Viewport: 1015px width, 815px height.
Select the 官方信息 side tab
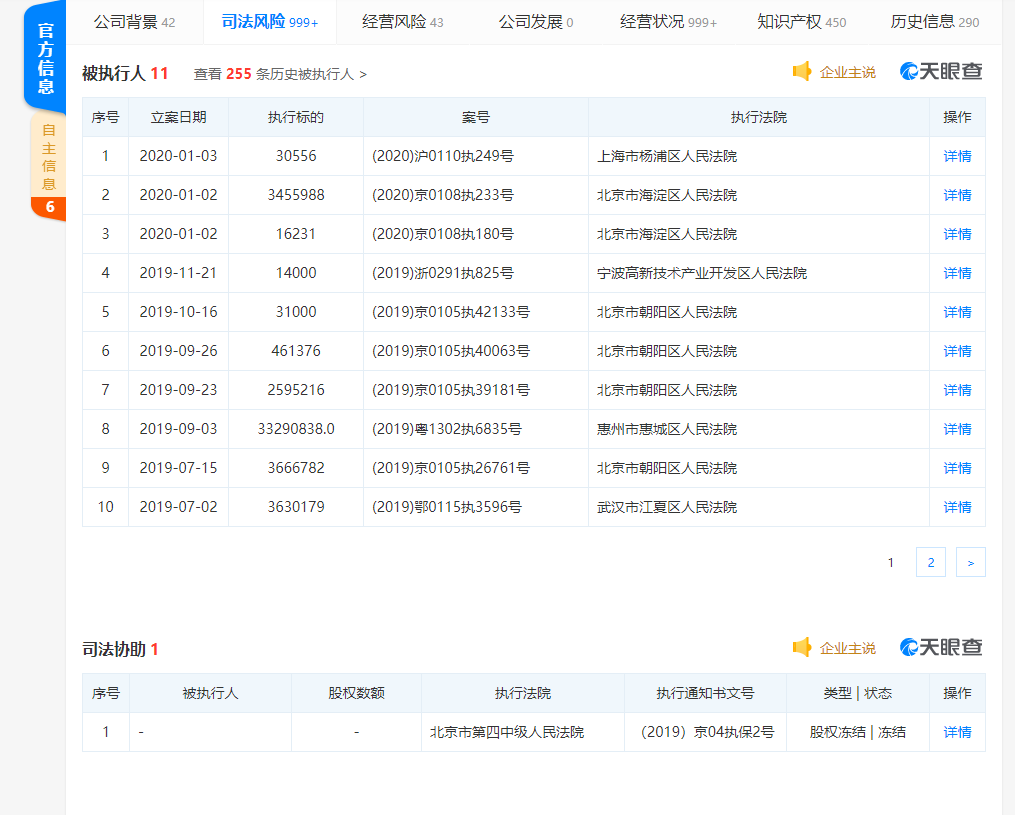point(46,58)
